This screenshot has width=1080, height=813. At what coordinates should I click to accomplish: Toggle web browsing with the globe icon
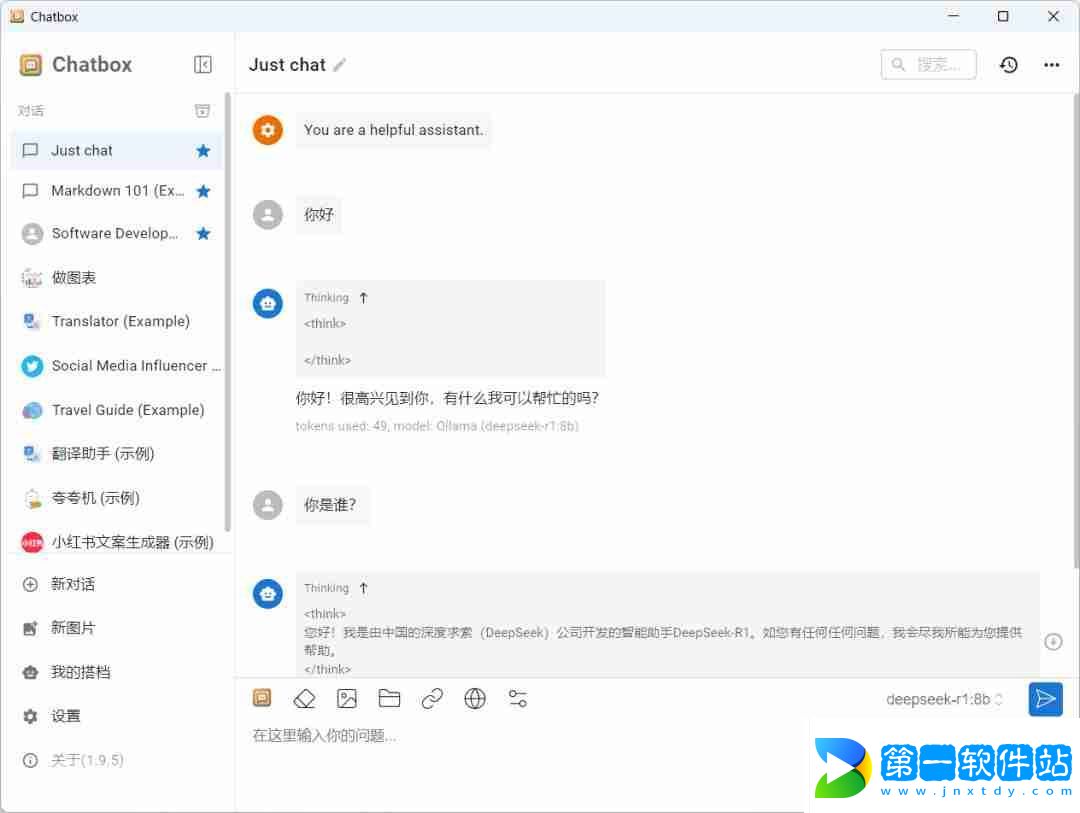coord(475,699)
